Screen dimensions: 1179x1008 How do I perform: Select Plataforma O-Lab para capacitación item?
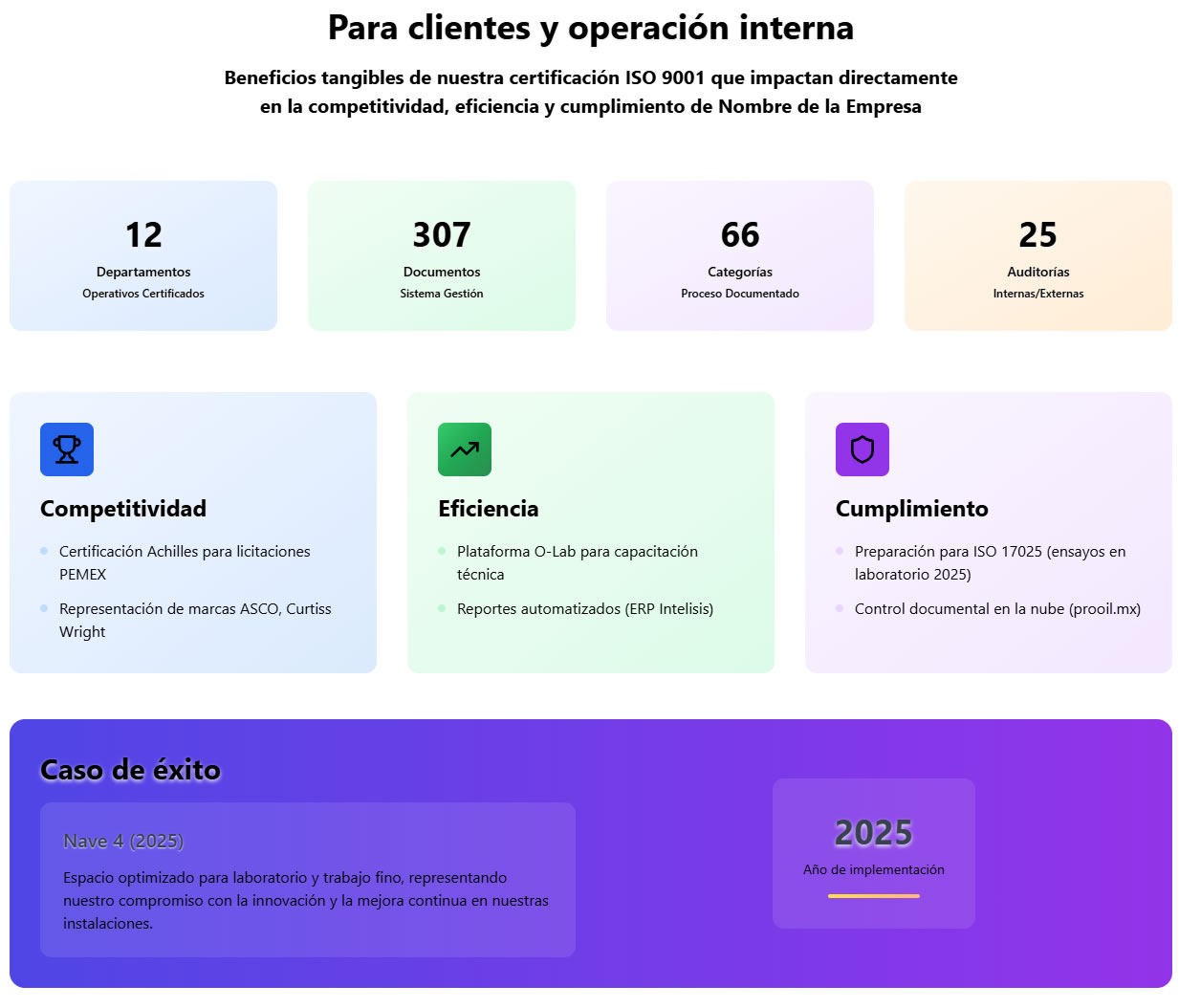coord(578,562)
